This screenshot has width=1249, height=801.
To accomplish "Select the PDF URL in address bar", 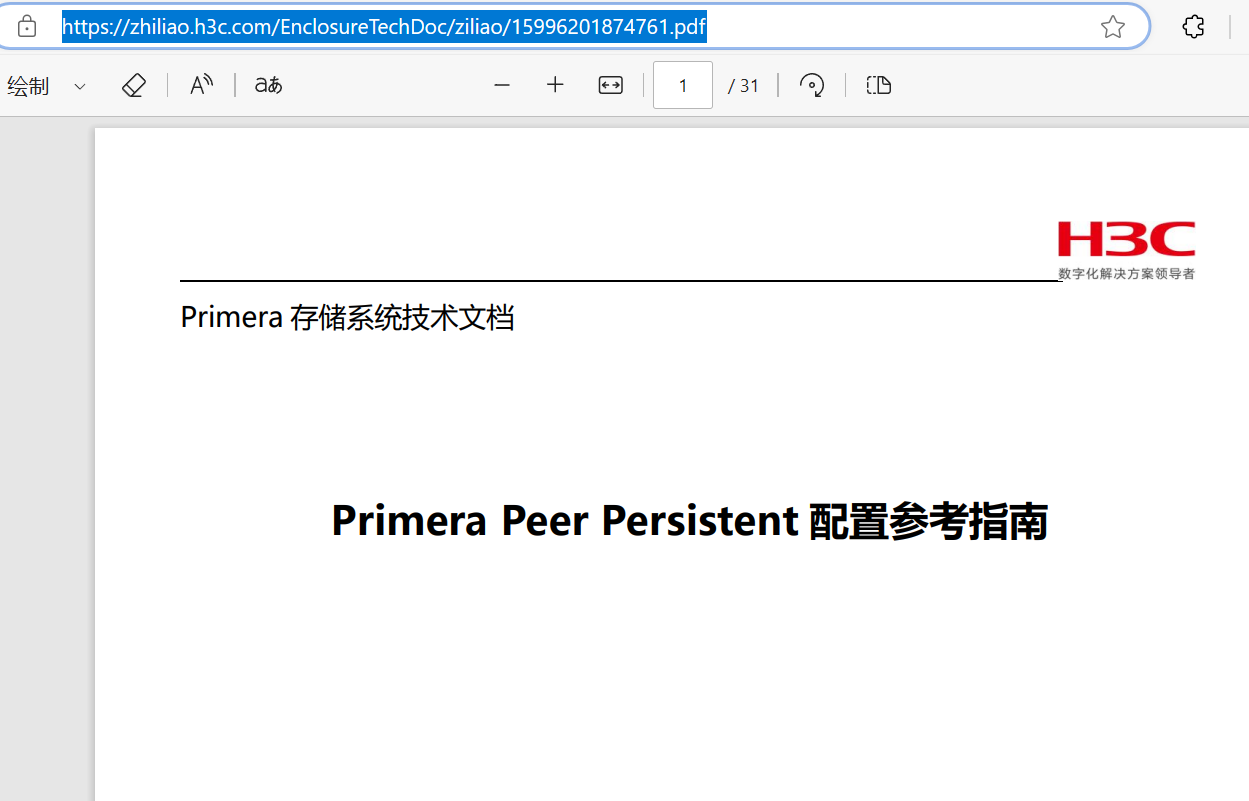I will pos(385,27).
